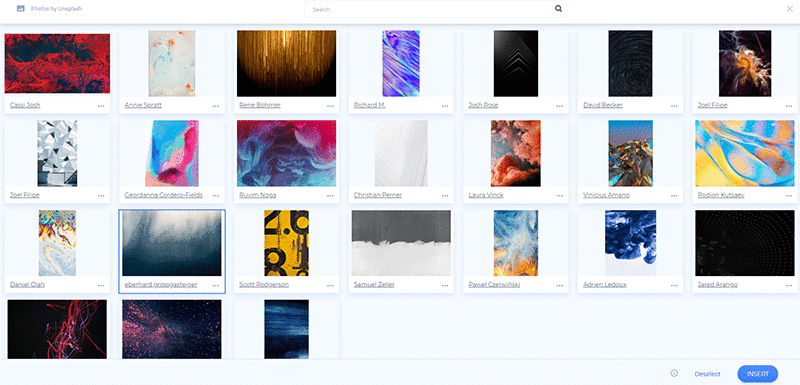Click the search magnifier icon
The height and width of the screenshot is (385, 800).
pos(558,9)
